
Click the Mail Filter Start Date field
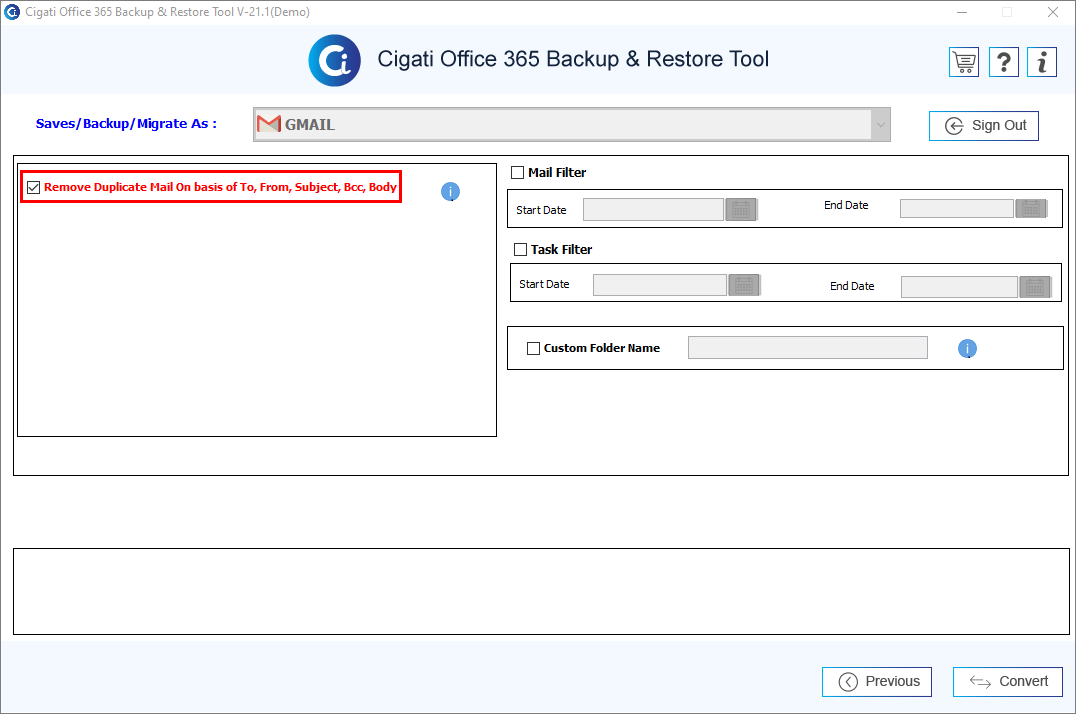point(653,209)
